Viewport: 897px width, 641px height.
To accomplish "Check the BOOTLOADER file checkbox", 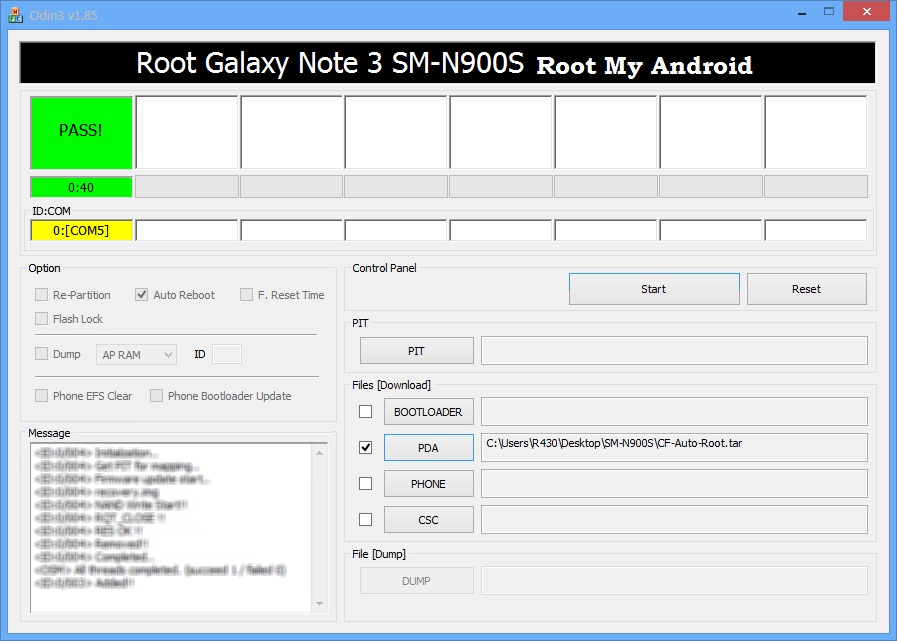I will (x=365, y=411).
